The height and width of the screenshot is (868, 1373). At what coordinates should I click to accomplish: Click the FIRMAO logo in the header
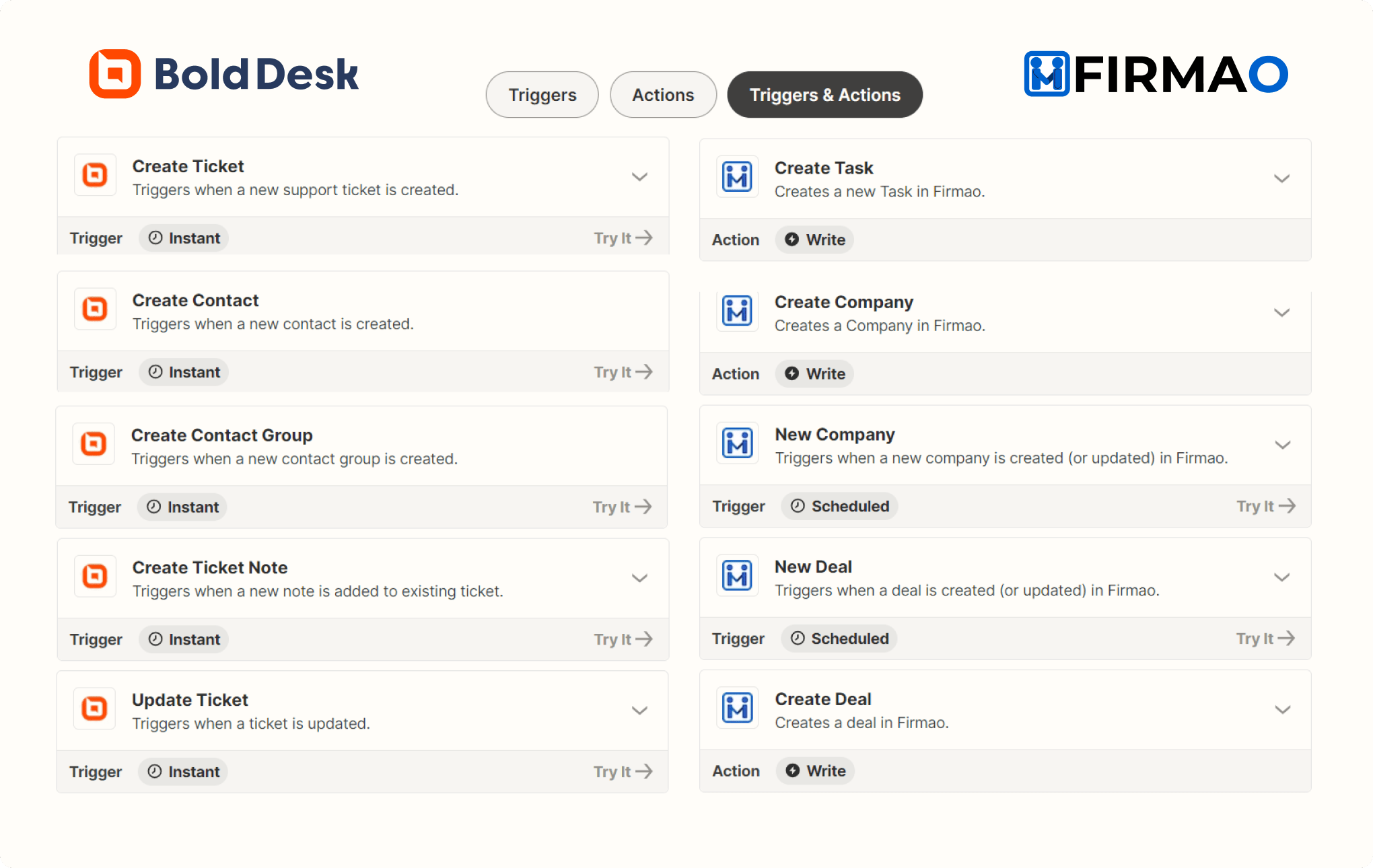[x=1156, y=74]
